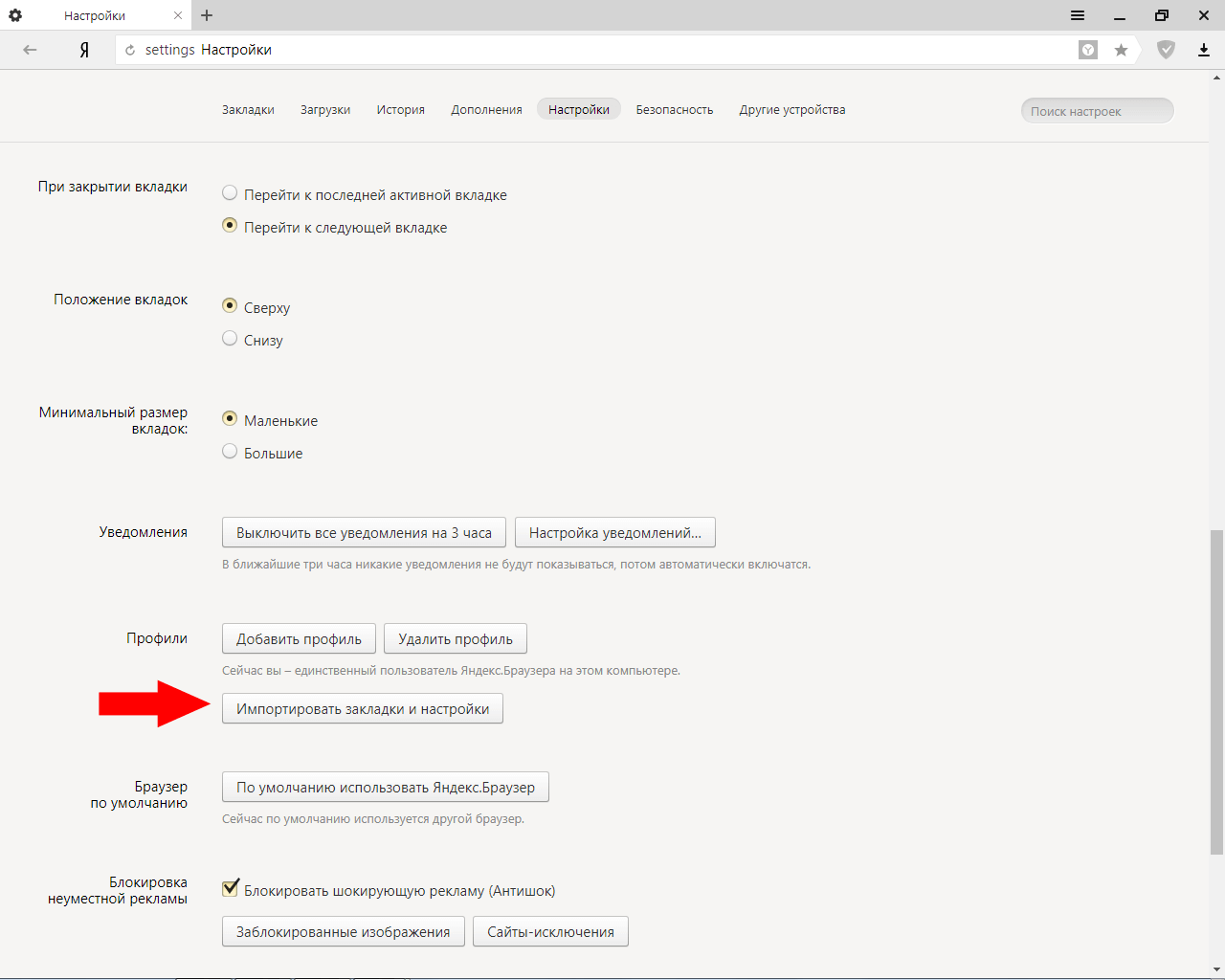Toggle Блокировать шокирующую рекламу checkbox
1225x980 pixels.
(x=231, y=889)
